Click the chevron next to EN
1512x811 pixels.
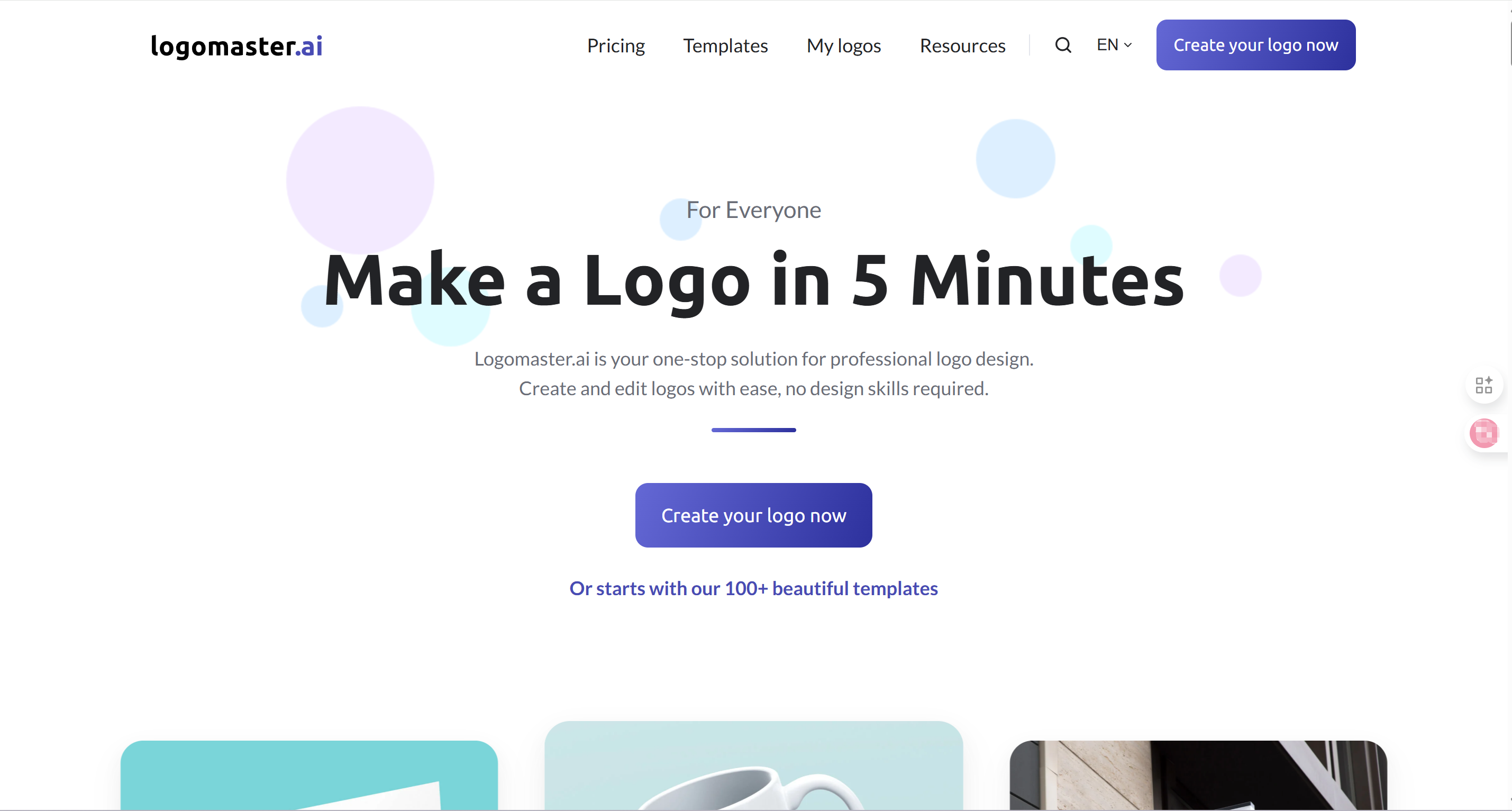pos(1127,45)
